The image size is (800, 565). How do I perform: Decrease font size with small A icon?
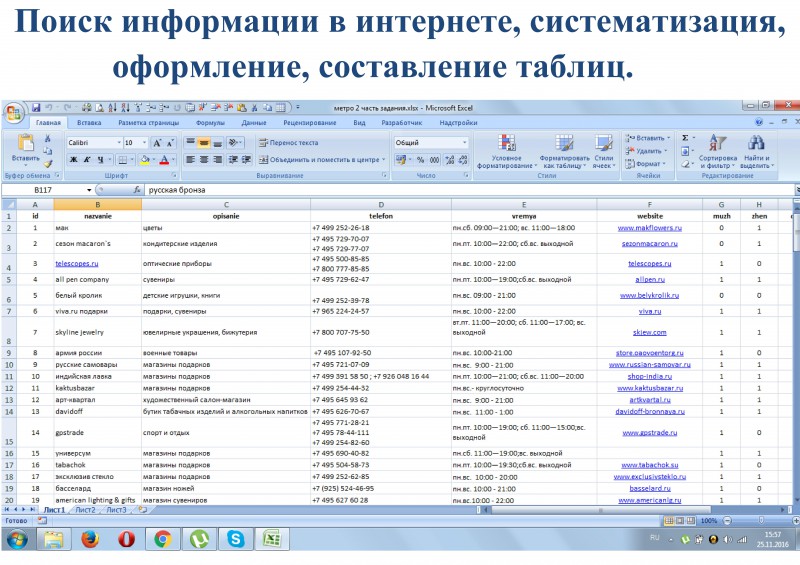[170, 143]
